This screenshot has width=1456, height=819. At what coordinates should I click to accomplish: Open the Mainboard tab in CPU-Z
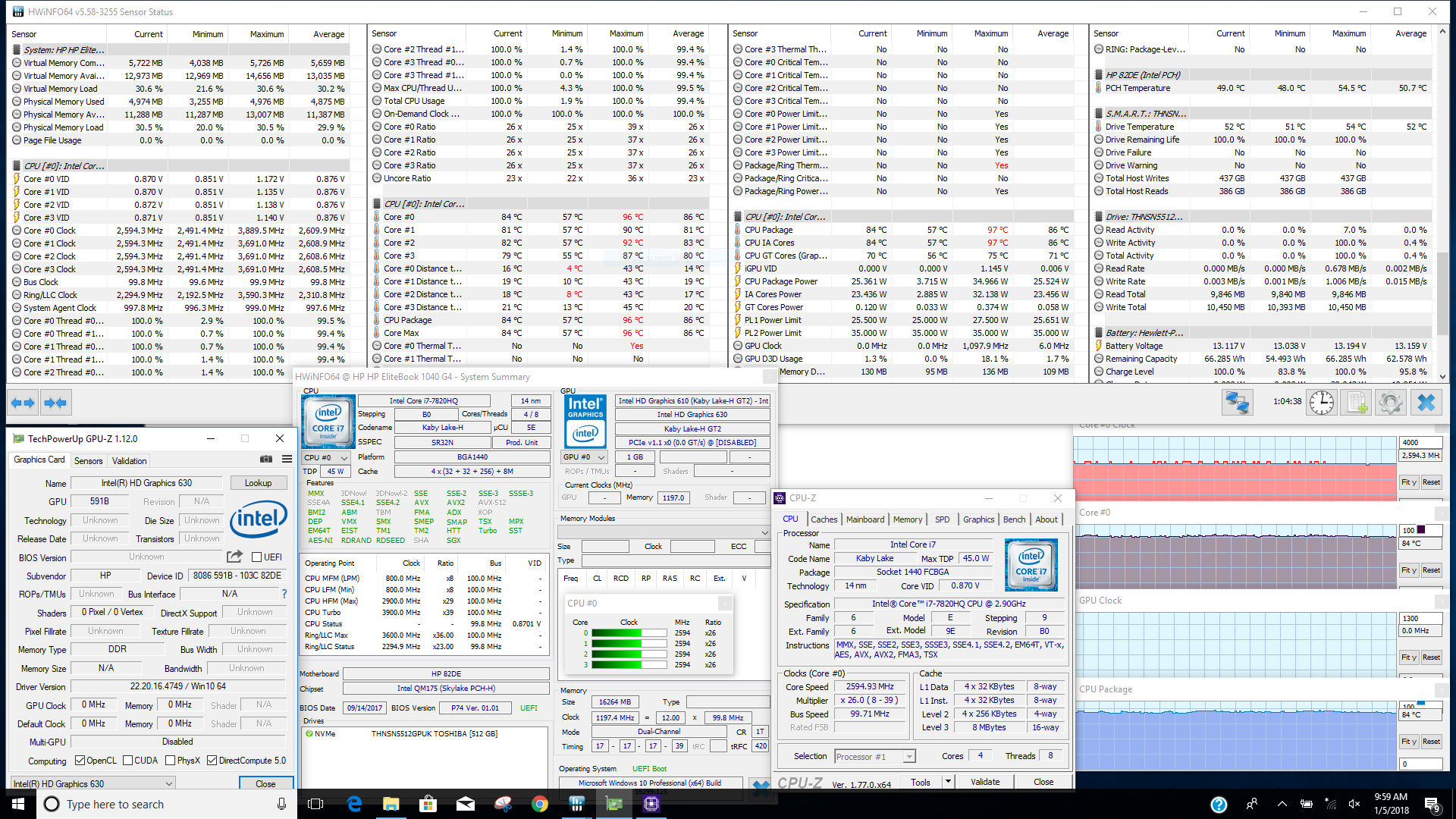[864, 519]
